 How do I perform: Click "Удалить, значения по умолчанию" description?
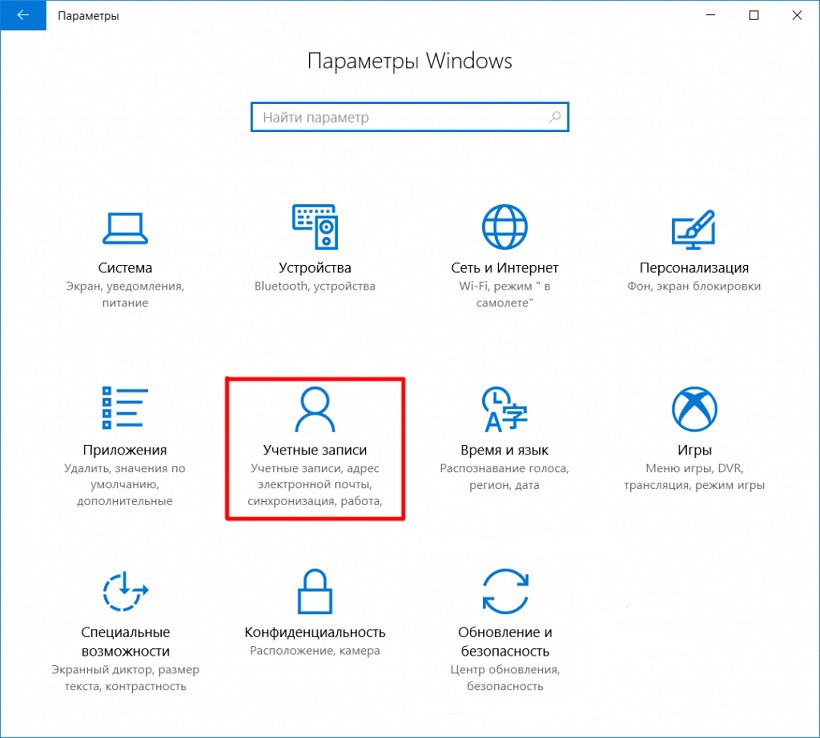coord(125,484)
